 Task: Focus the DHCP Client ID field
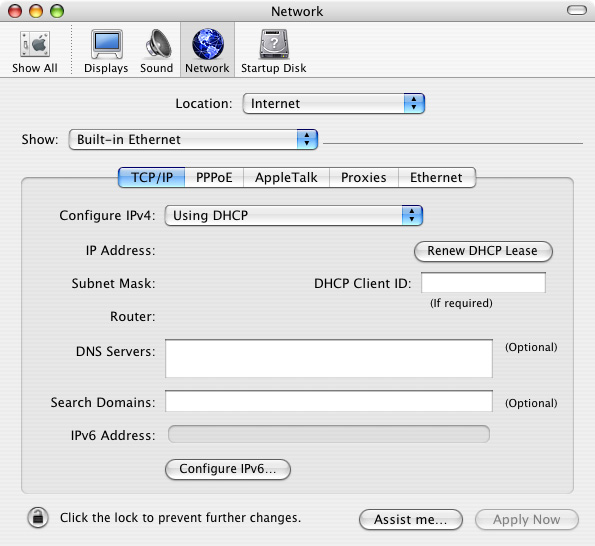pos(483,282)
